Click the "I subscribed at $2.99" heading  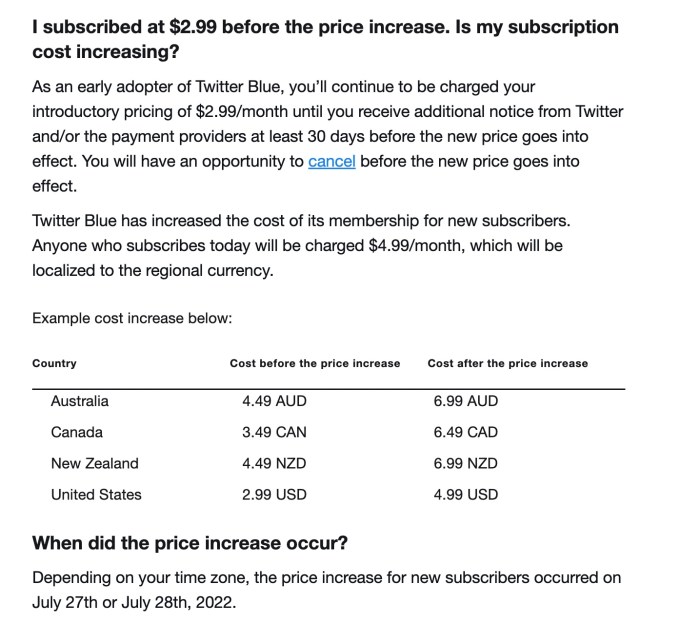pyautogui.click(x=325, y=40)
